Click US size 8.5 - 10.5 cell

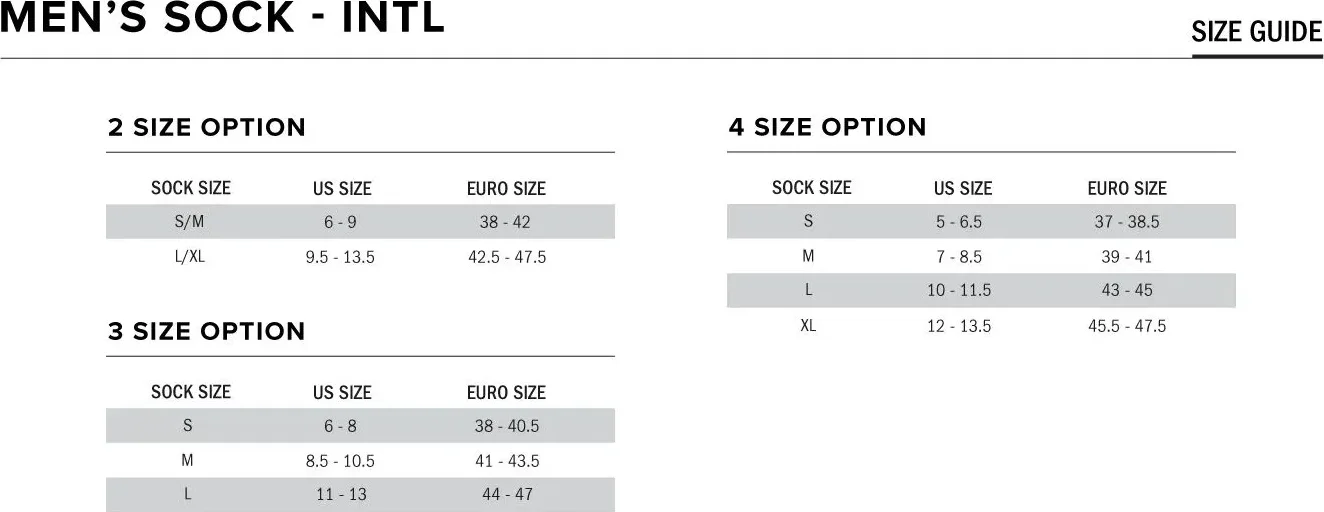(340, 461)
